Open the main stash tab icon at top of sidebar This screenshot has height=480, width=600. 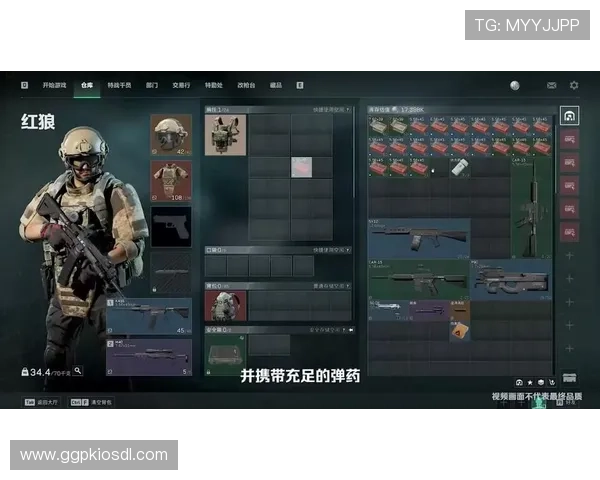569,116
